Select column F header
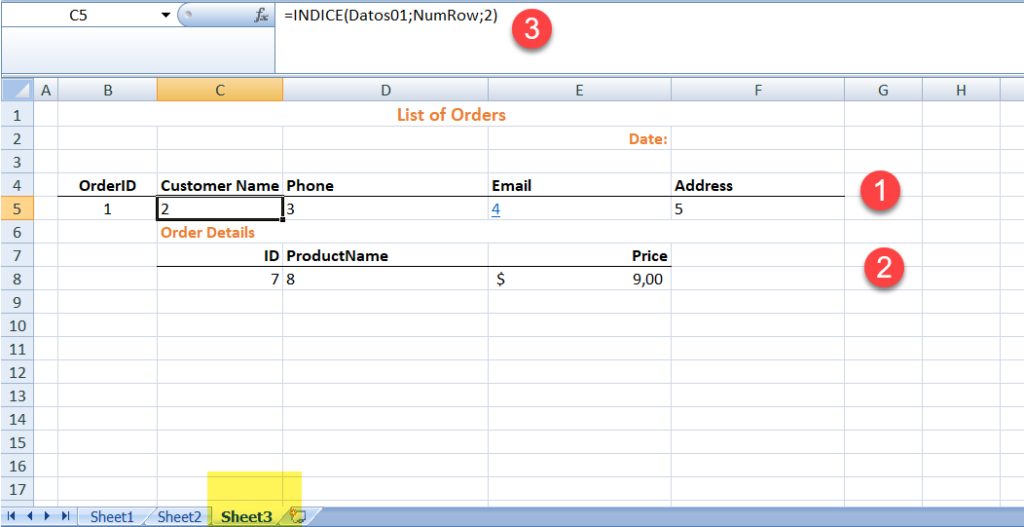Image resolution: width=1024 pixels, height=527 pixels. [x=758, y=91]
